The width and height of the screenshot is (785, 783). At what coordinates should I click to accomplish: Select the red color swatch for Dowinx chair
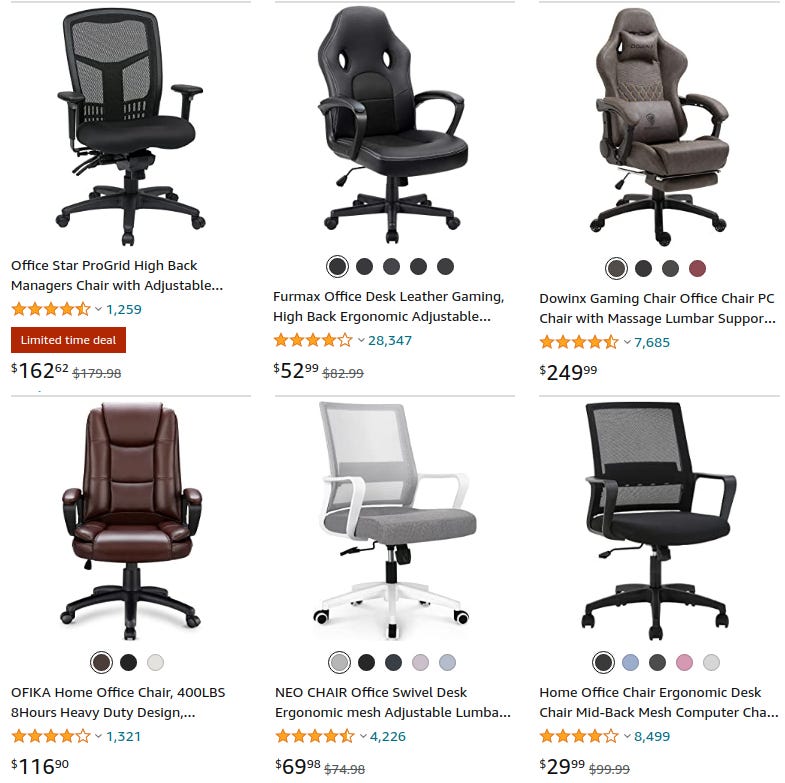click(x=697, y=268)
